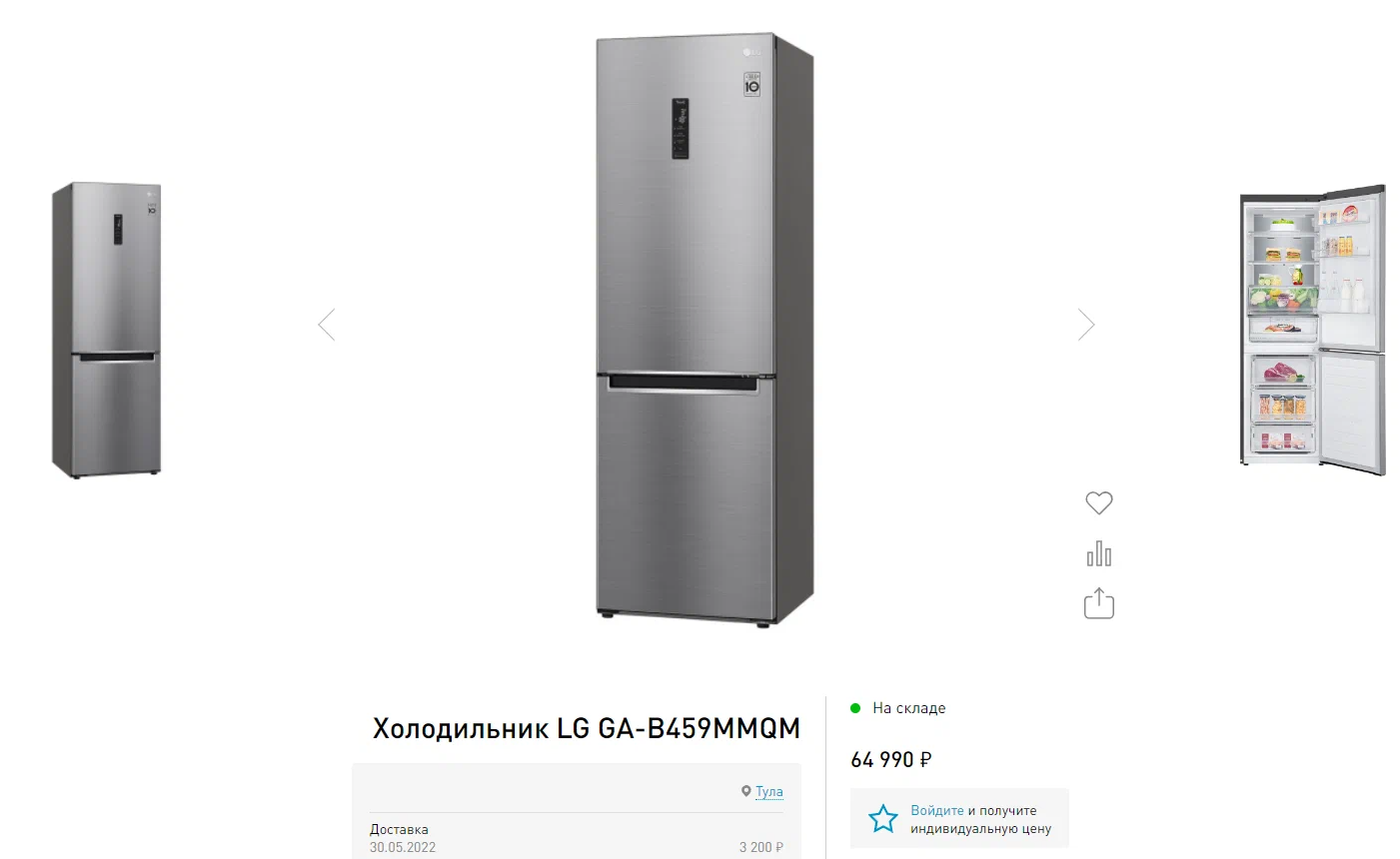Screen dimensions: 1400x859
Task: Click the На складе stock status
Action: [x=908, y=708]
